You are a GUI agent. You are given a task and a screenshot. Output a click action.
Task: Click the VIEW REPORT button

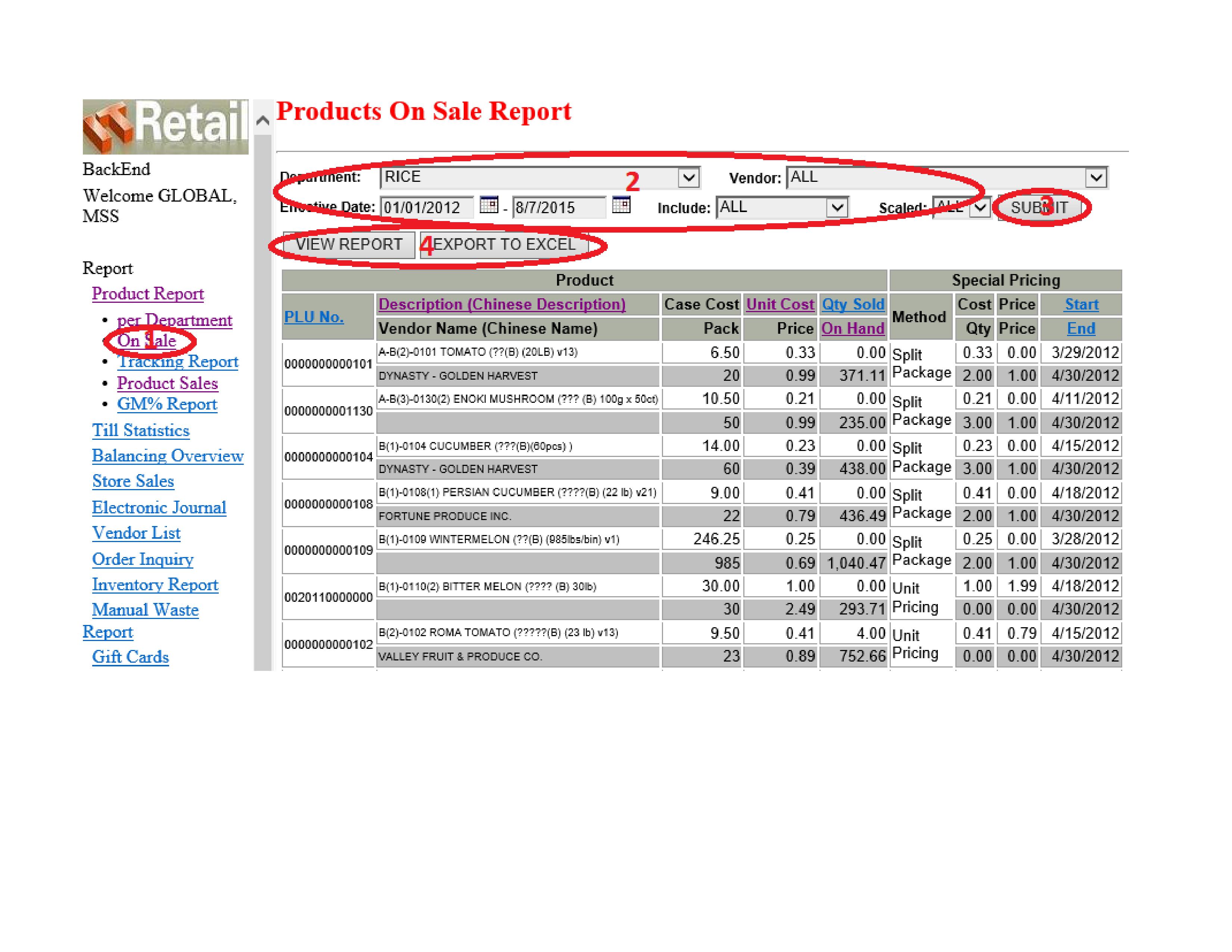(x=349, y=245)
